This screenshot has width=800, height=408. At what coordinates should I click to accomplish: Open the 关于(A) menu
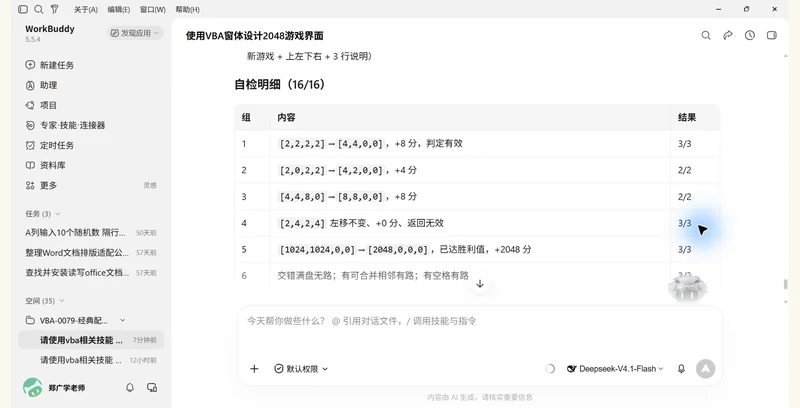point(86,10)
